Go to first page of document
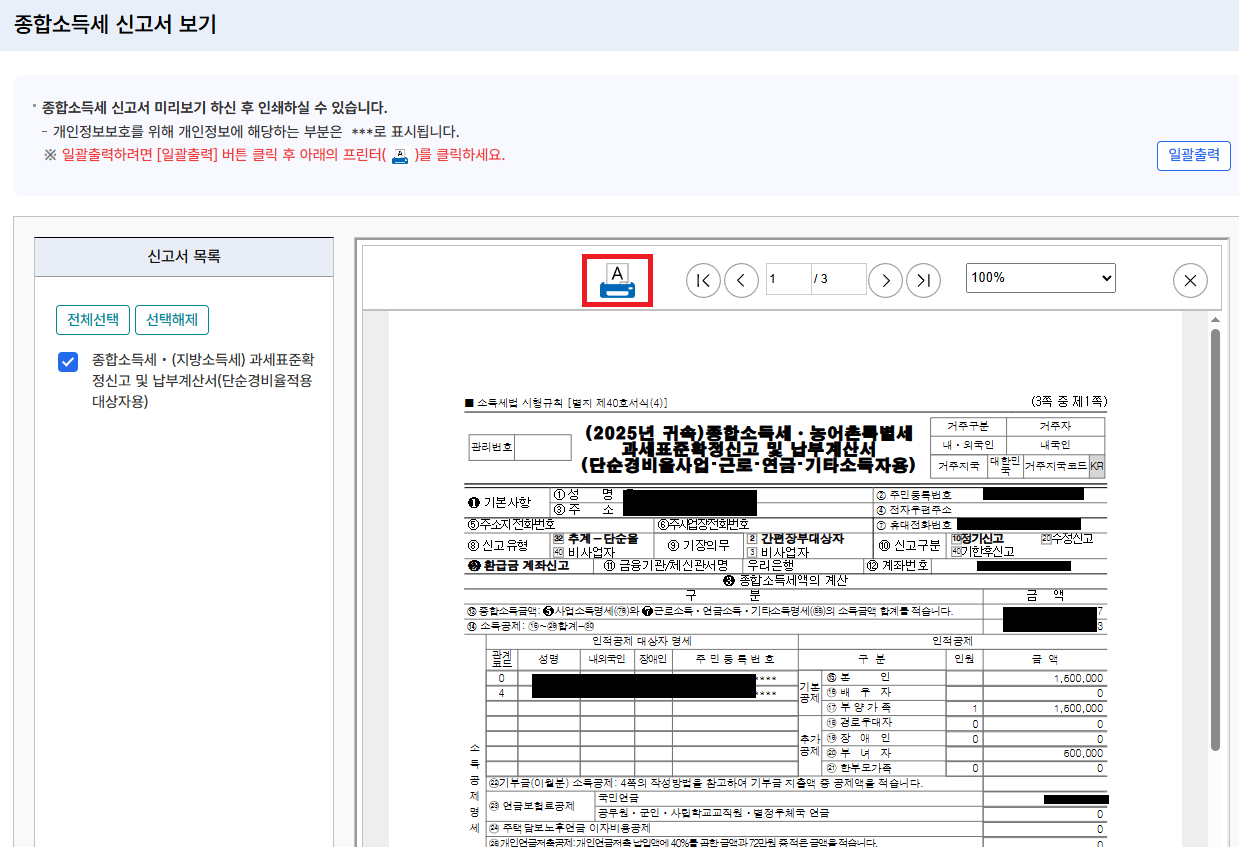Viewport: 1239px width, 847px height. (703, 281)
